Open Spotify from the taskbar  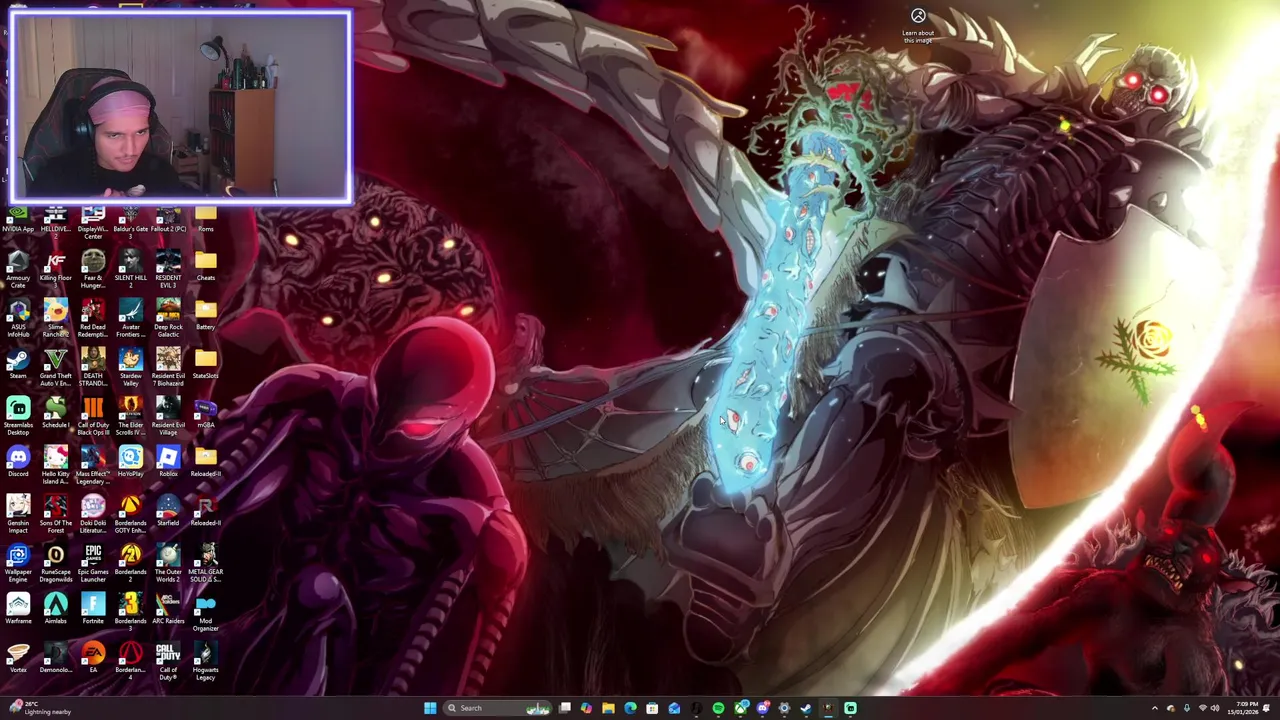[x=718, y=708]
